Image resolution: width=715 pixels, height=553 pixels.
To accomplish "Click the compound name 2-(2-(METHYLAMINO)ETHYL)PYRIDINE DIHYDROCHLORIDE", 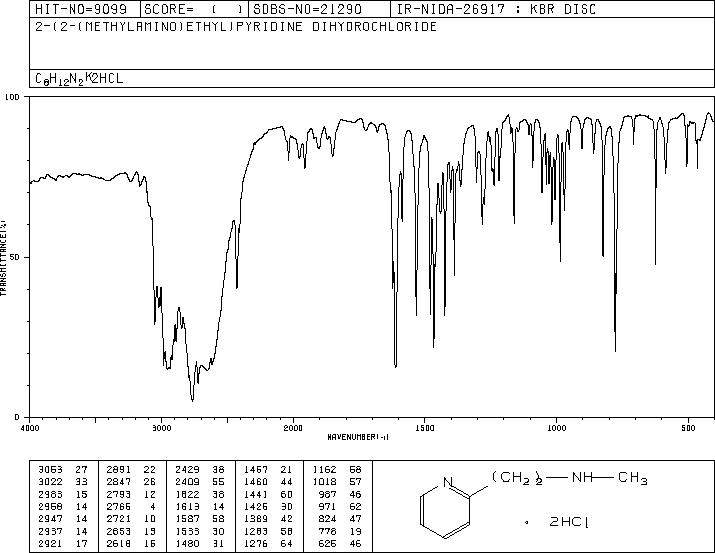I will 236,27.
